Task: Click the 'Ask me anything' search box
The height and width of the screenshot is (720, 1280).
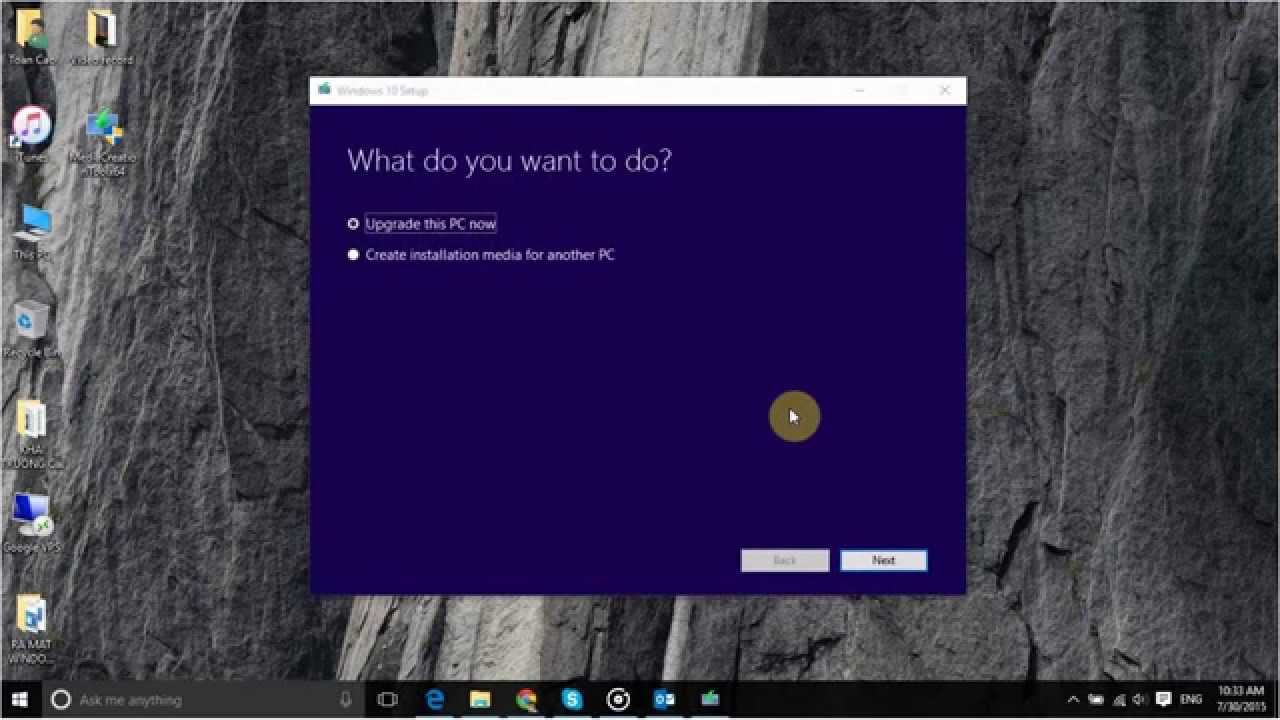Action: click(x=204, y=700)
